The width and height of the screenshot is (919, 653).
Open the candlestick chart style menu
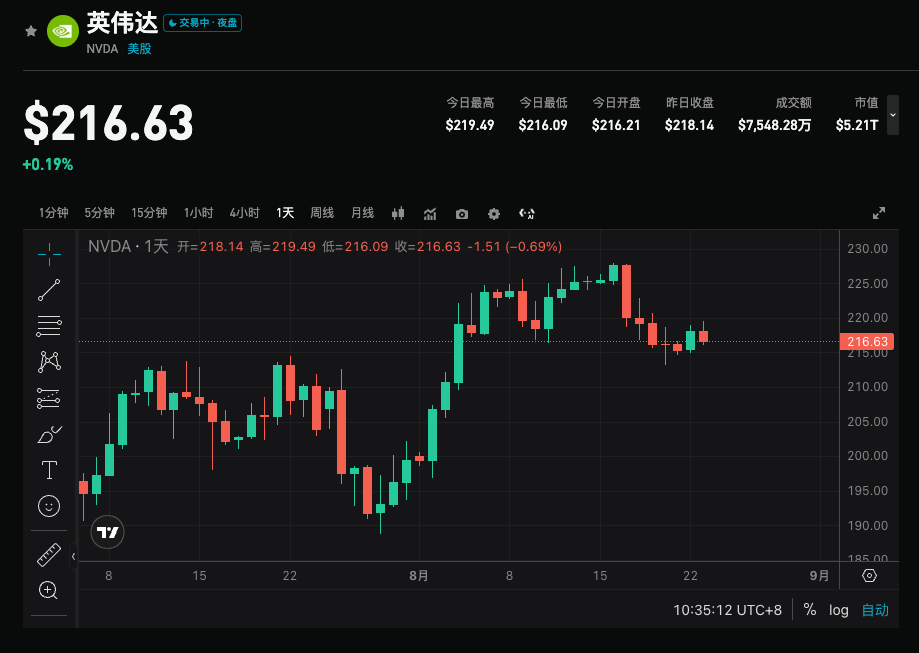(x=398, y=213)
